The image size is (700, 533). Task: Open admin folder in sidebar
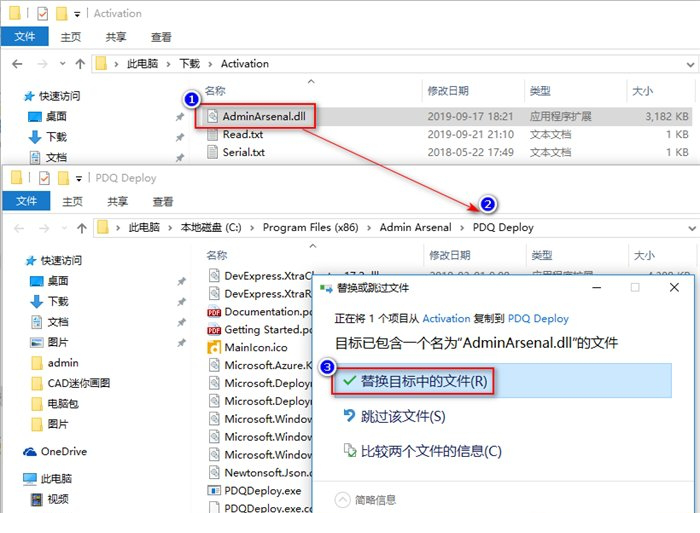tap(55, 363)
